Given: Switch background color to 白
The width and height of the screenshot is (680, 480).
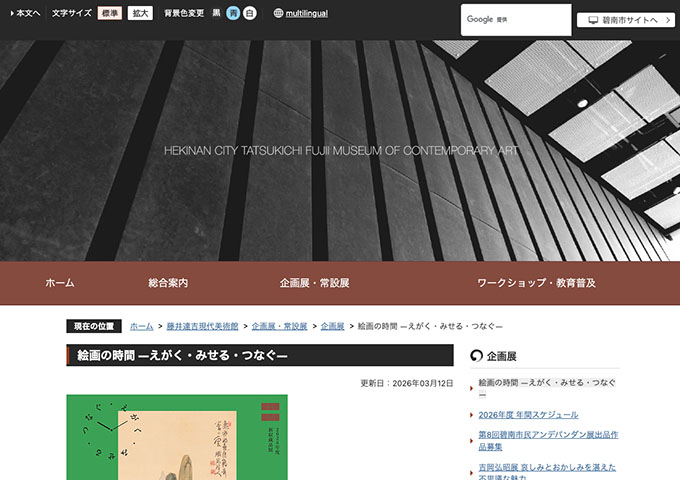Looking at the screenshot, I should pos(249,13).
